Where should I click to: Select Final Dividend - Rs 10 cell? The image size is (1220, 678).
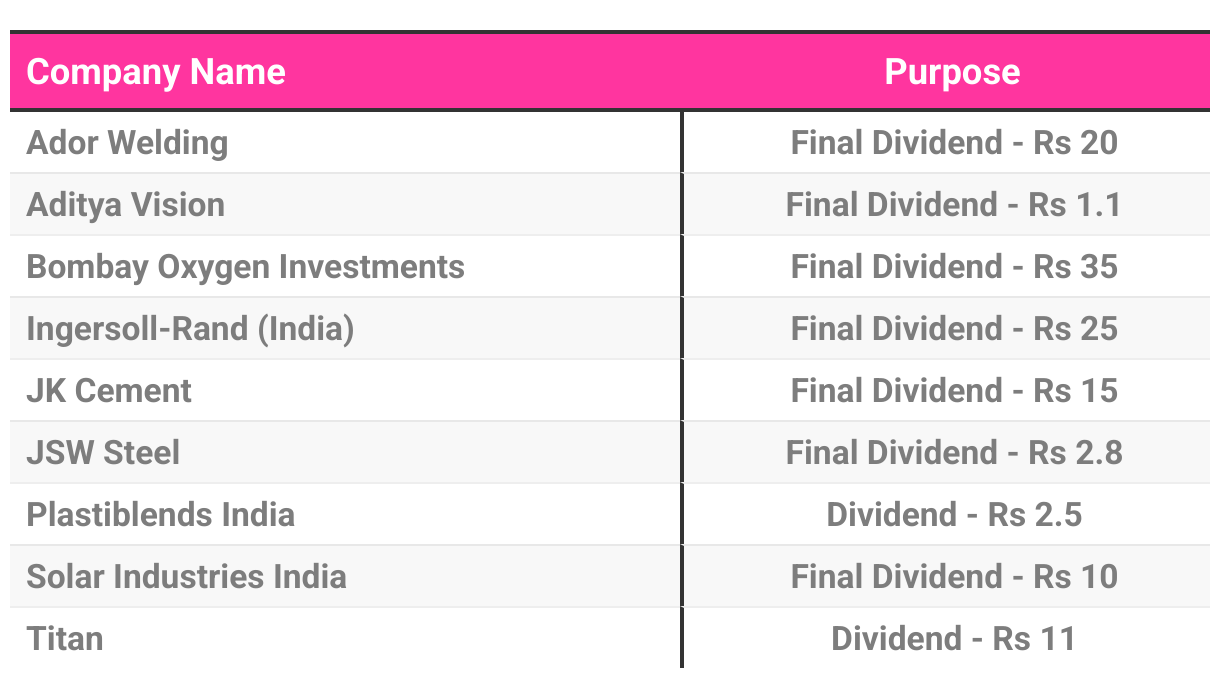point(954,577)
